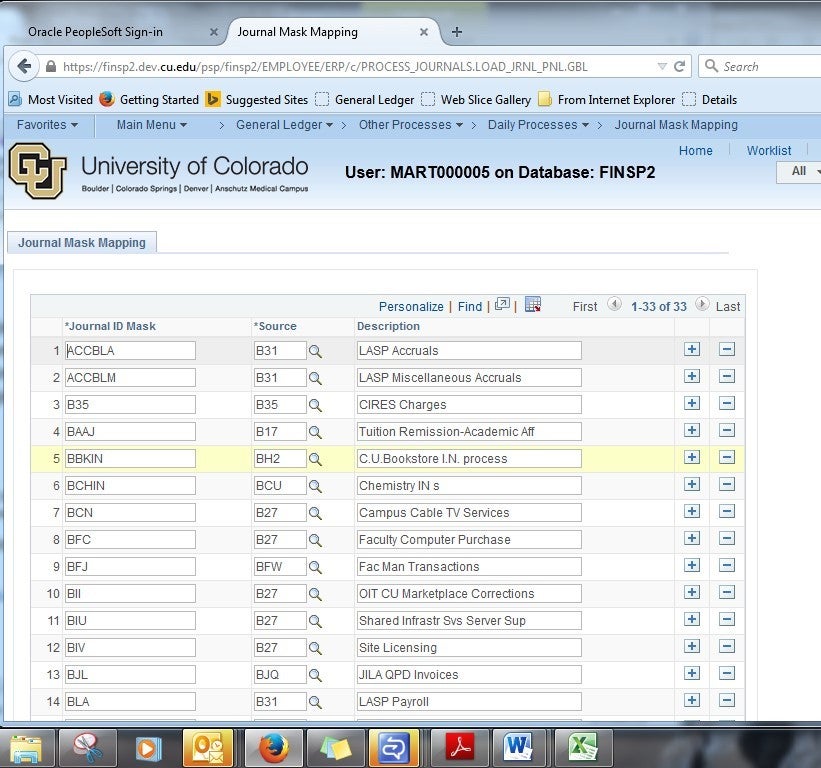The height and width of the screenshot is (768, 821).
Task: Show next rows arrow beside Last
Action: [702, 304]
